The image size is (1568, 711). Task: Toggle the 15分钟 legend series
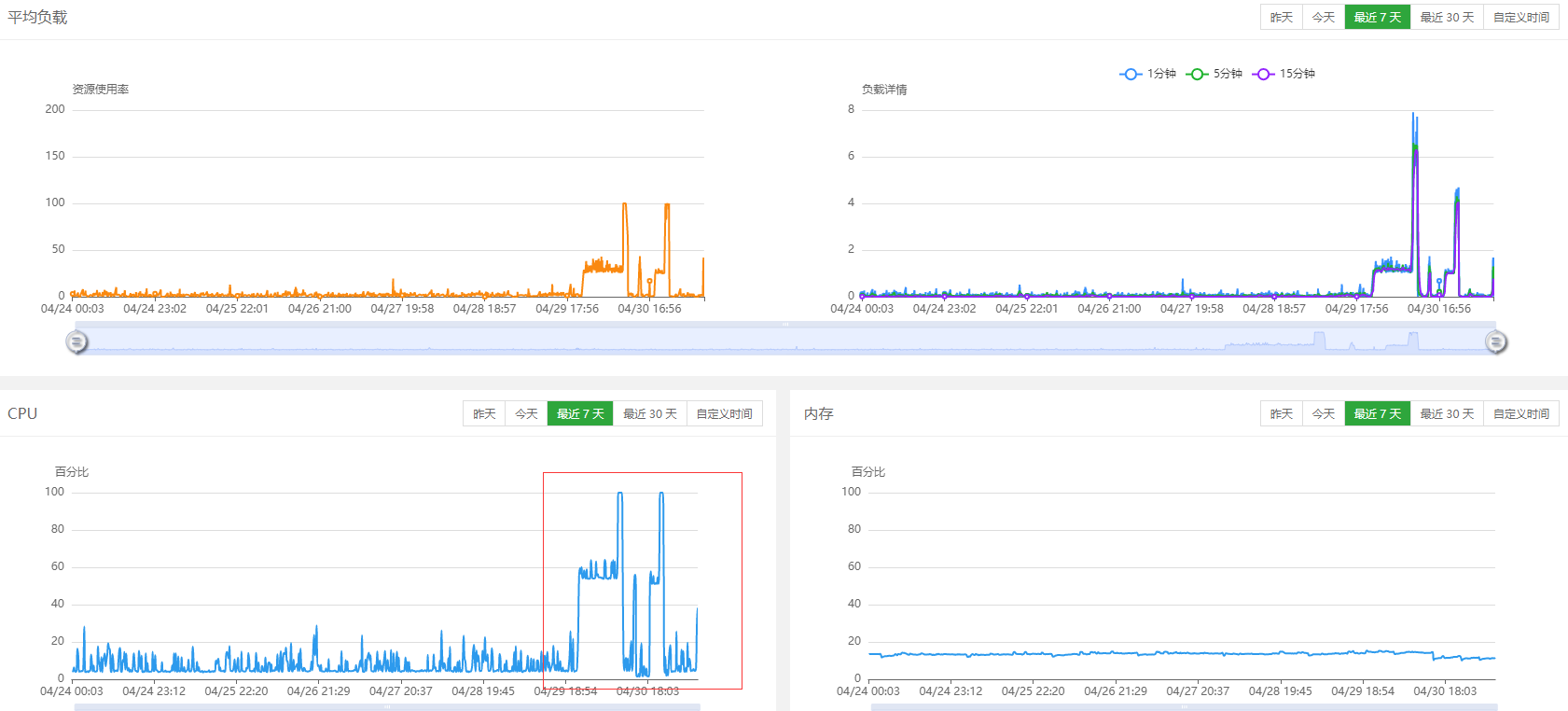pos(1284,74)
